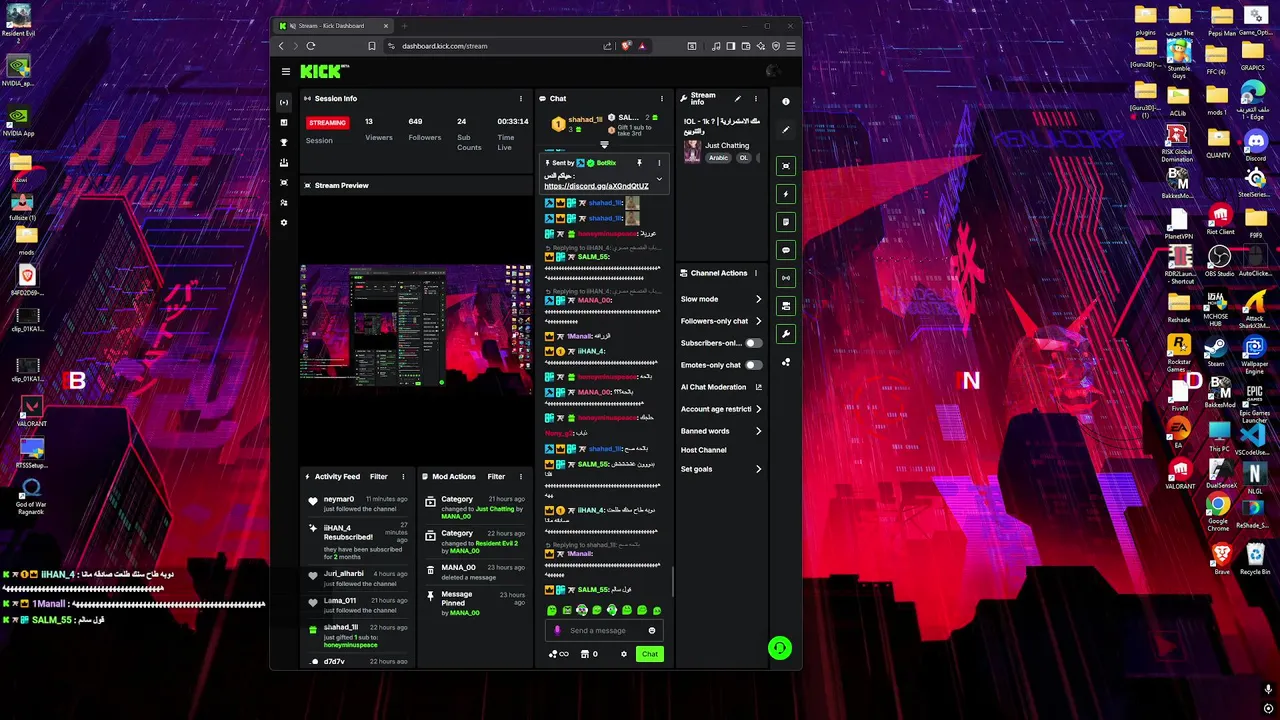
Task: Open VALORANT shortcut on left desktop
Action: tap(32, 412)
